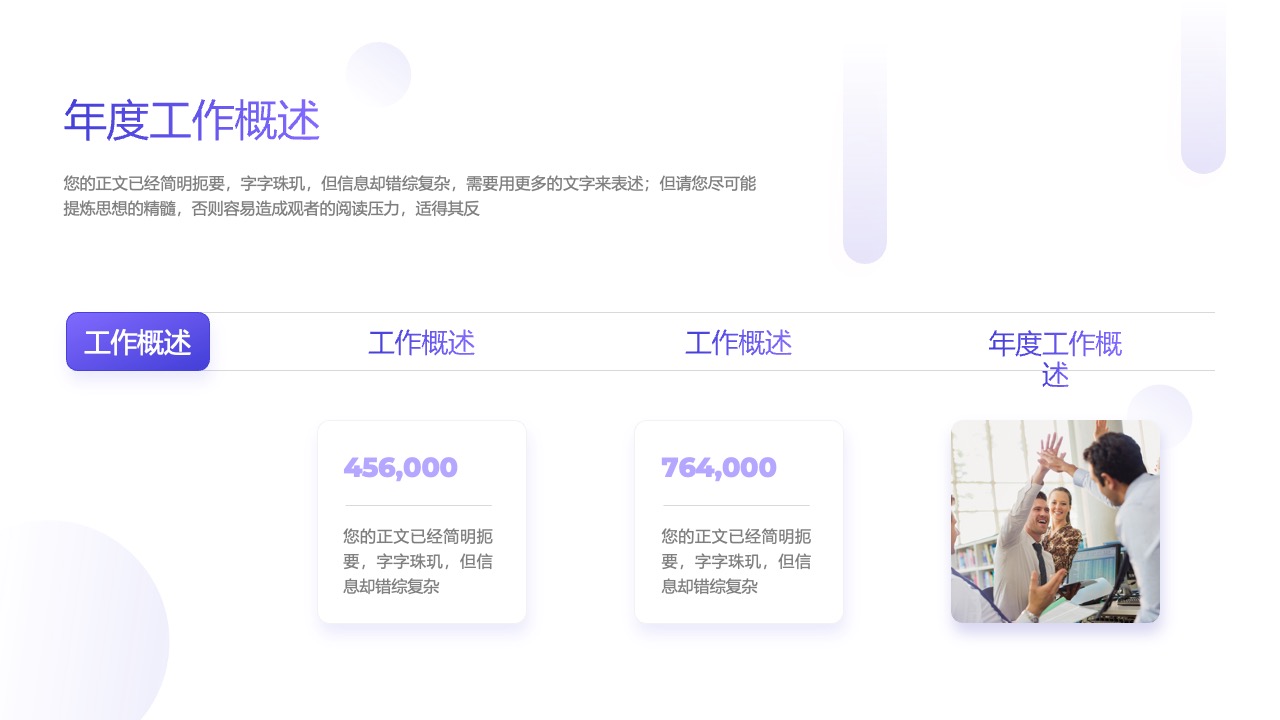Screen dimensions: 1280x720
Task: Open the team high-five photo
Action: pyautogui.click(x=1055, y=521)
